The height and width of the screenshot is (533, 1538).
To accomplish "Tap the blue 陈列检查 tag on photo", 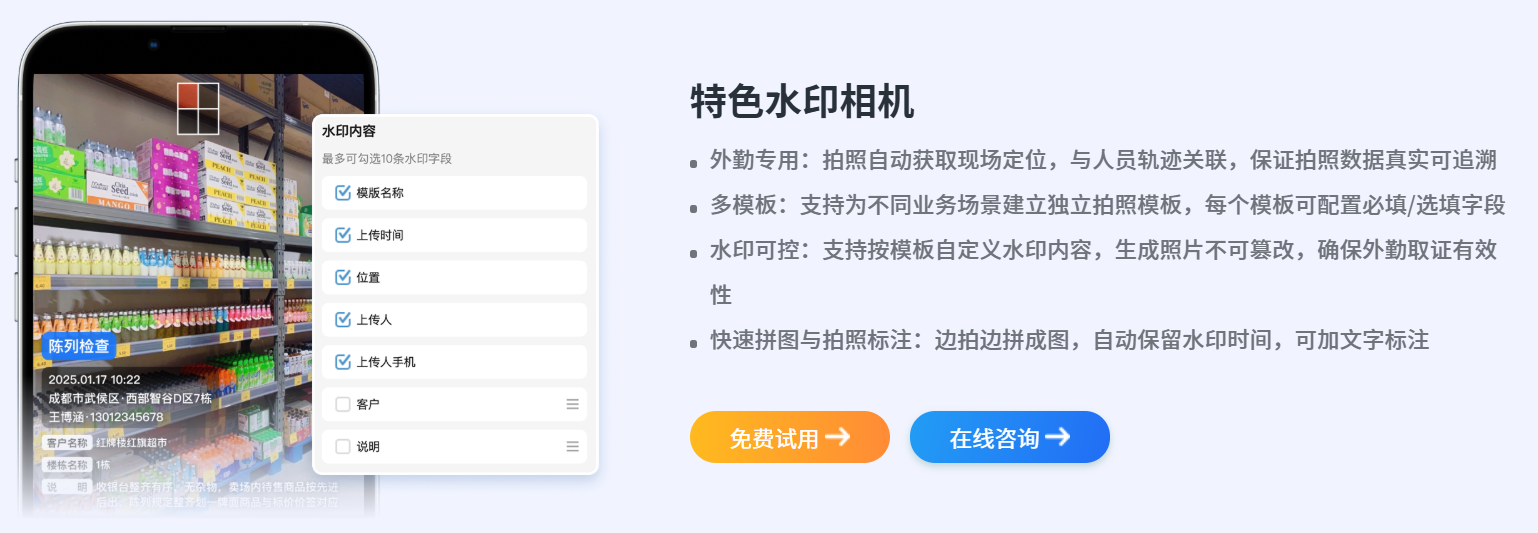I will (81, 347).
